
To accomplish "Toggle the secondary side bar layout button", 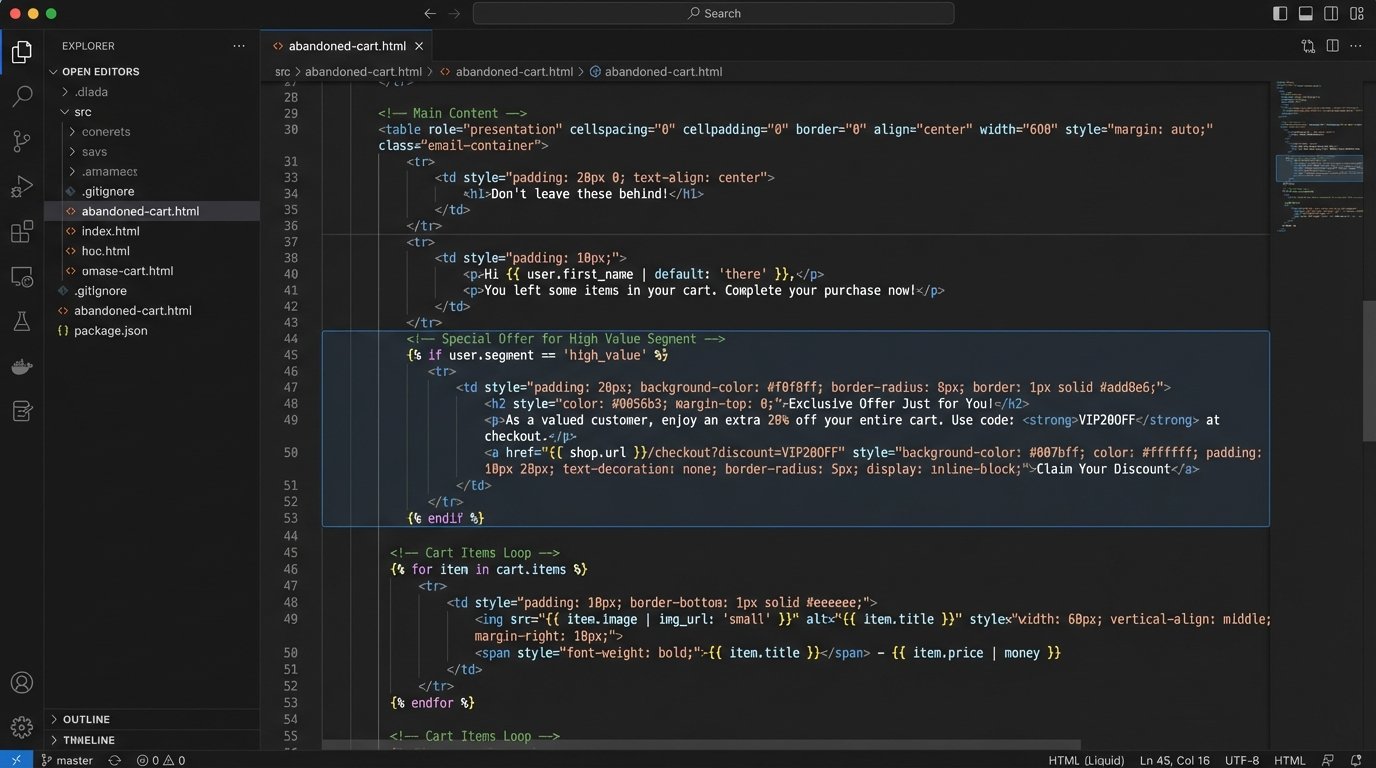I will pyautogui.click(x=1331, y=13).
